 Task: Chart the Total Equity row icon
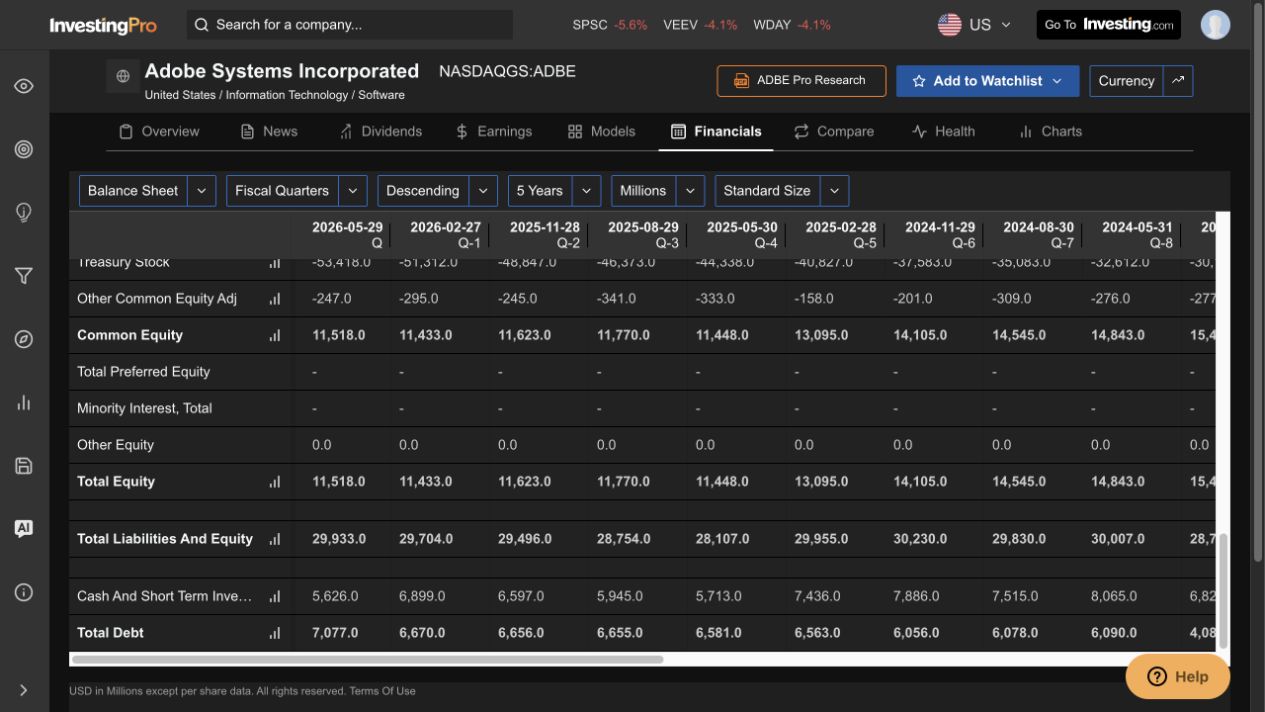[x=274, y=482]
